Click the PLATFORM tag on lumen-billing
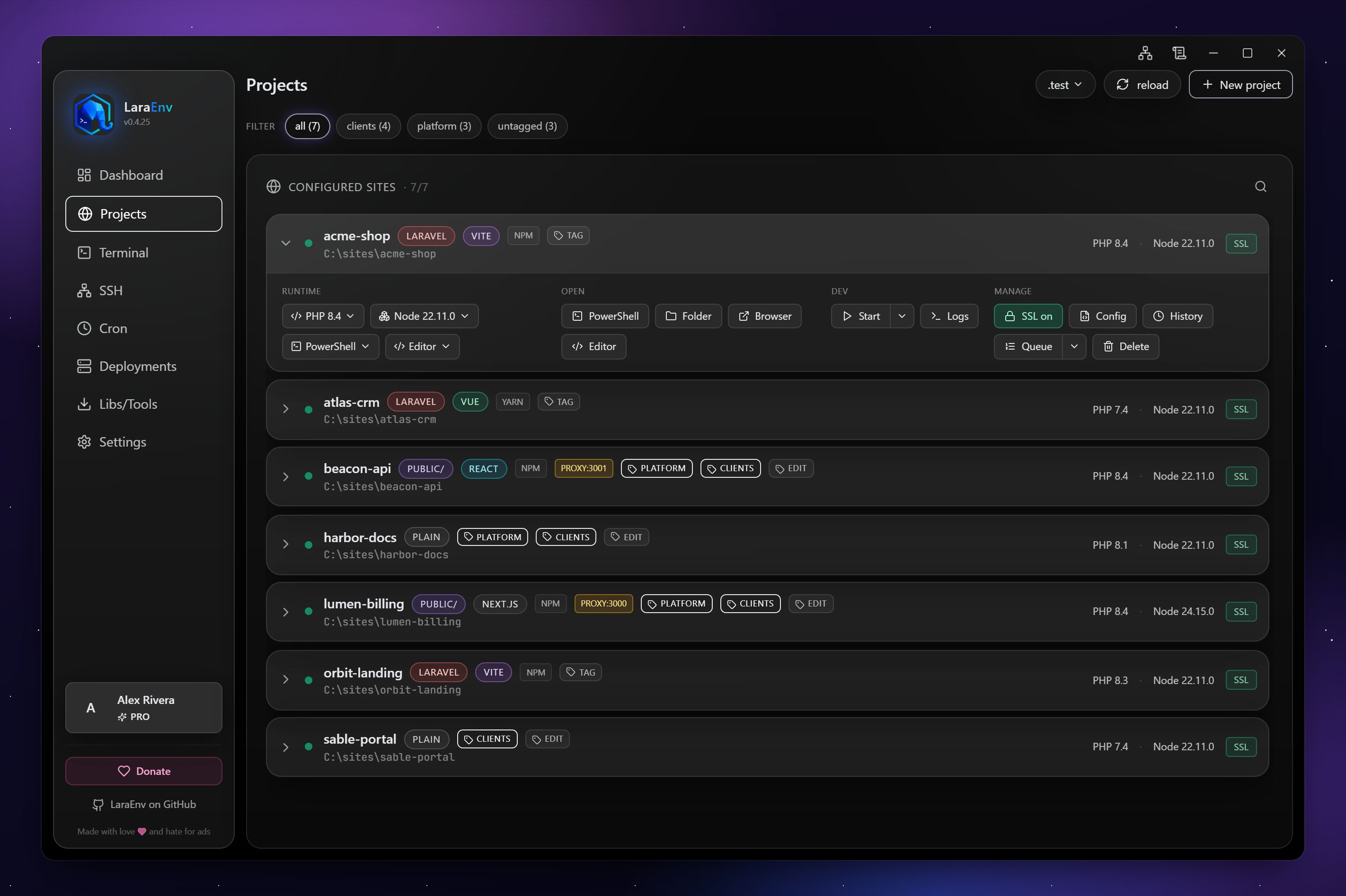This screenshot has height=896, width=1346. tap(676, 604)
